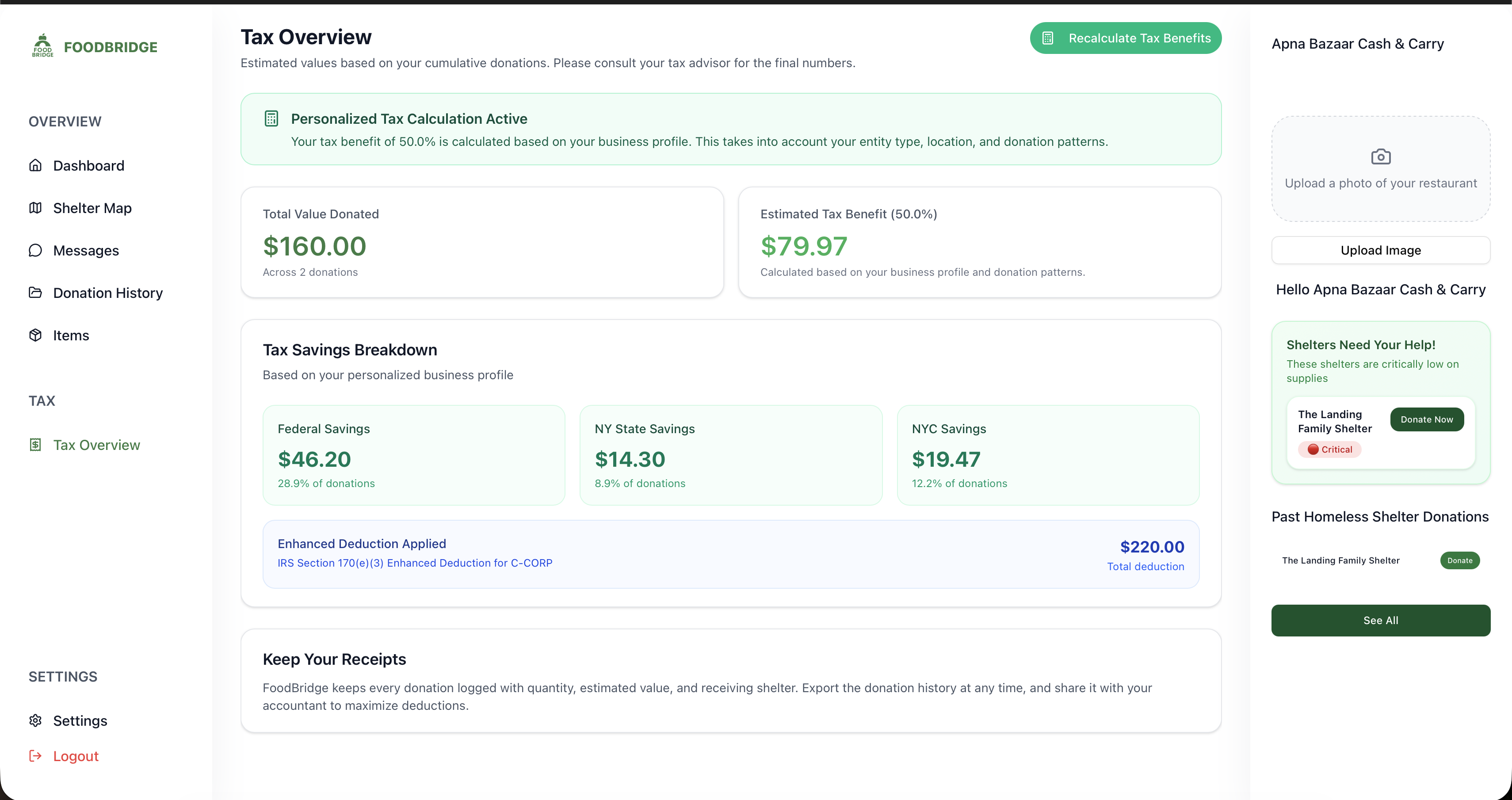
Task: Click the Logout arrow icon
Action: [x=35, y=756]
